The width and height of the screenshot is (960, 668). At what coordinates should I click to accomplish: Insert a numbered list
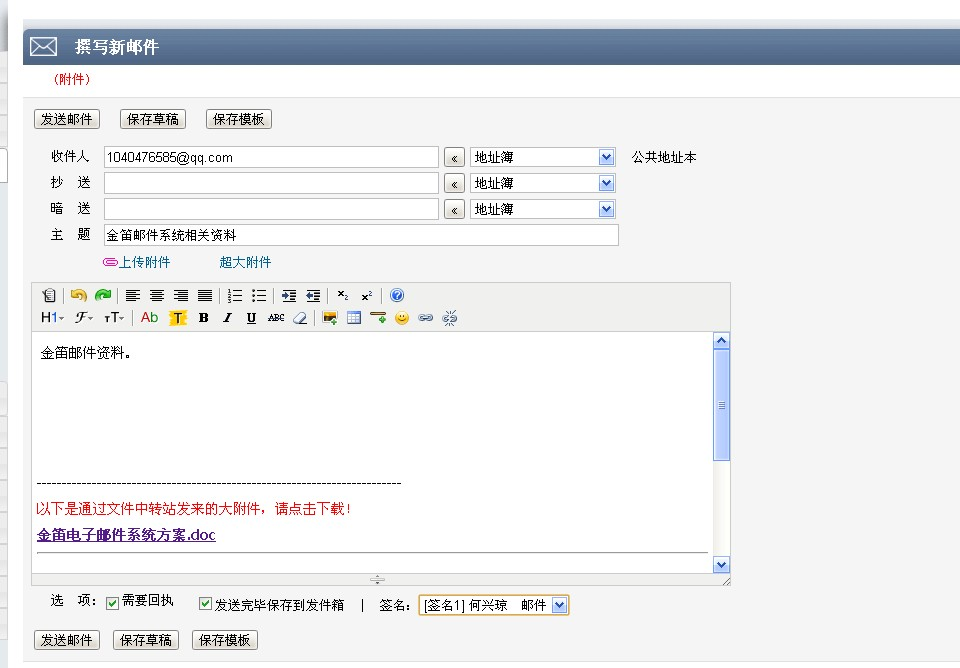[x=234, y=296]
